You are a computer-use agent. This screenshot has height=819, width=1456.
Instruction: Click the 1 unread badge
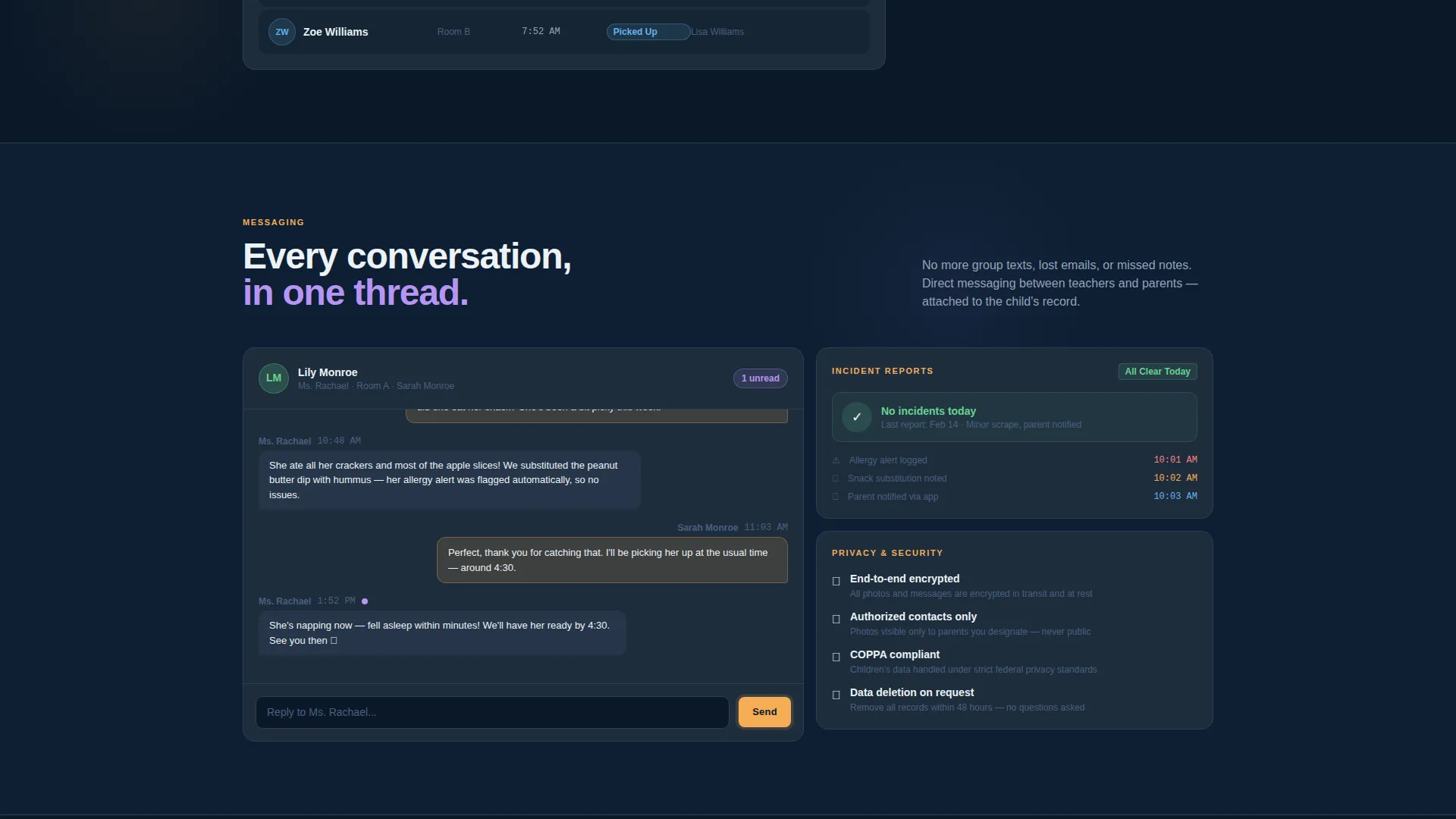(x=761, y=378)
